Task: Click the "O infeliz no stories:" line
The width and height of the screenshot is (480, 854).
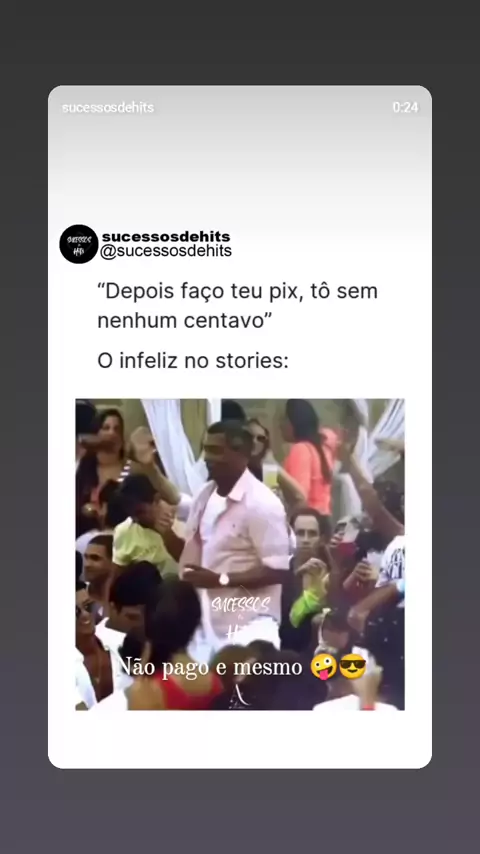Action: (193, 361)
